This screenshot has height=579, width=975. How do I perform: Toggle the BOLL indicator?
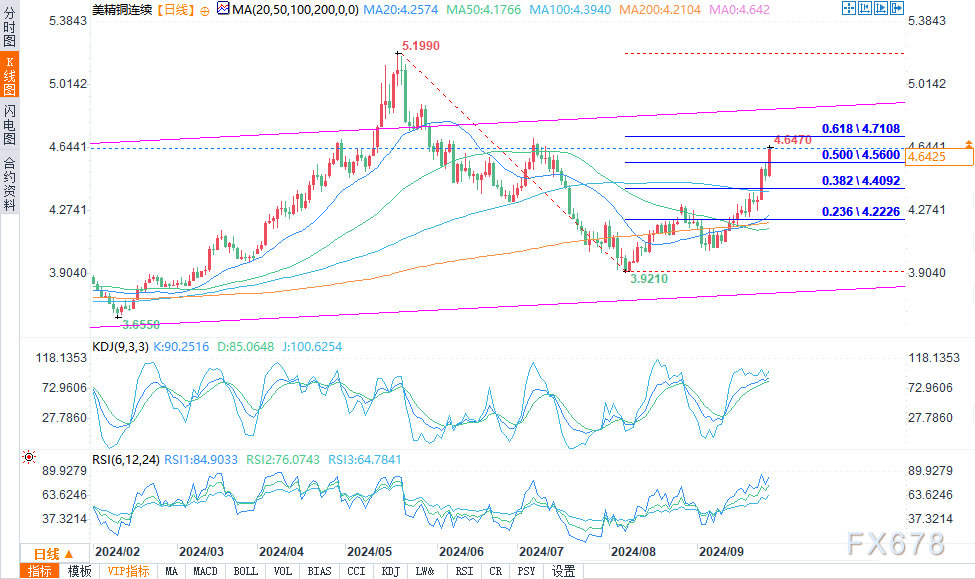(245, 571)
